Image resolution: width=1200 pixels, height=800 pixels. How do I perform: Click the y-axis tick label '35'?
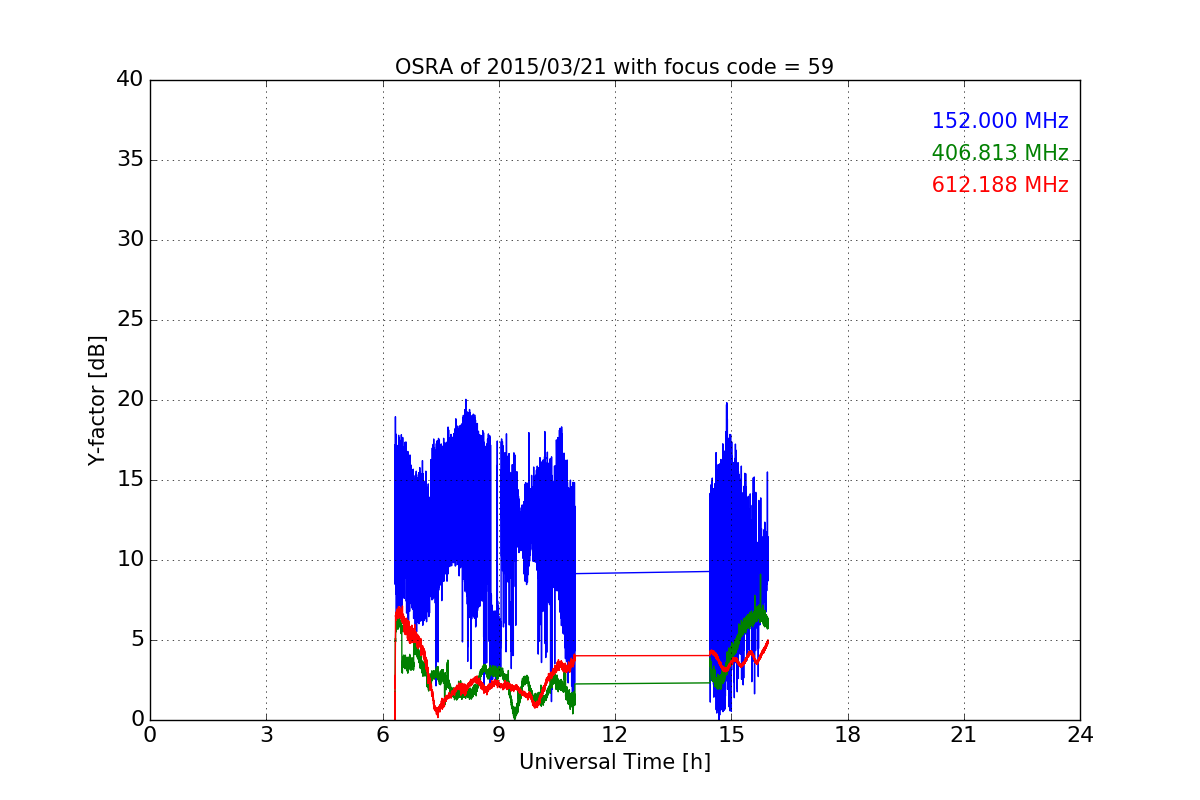130,160
